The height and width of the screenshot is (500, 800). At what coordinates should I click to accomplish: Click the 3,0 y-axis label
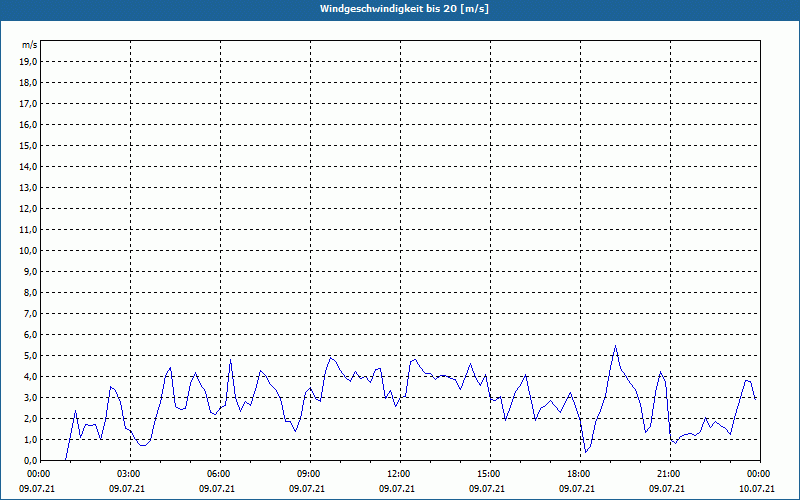click(31, 397)
